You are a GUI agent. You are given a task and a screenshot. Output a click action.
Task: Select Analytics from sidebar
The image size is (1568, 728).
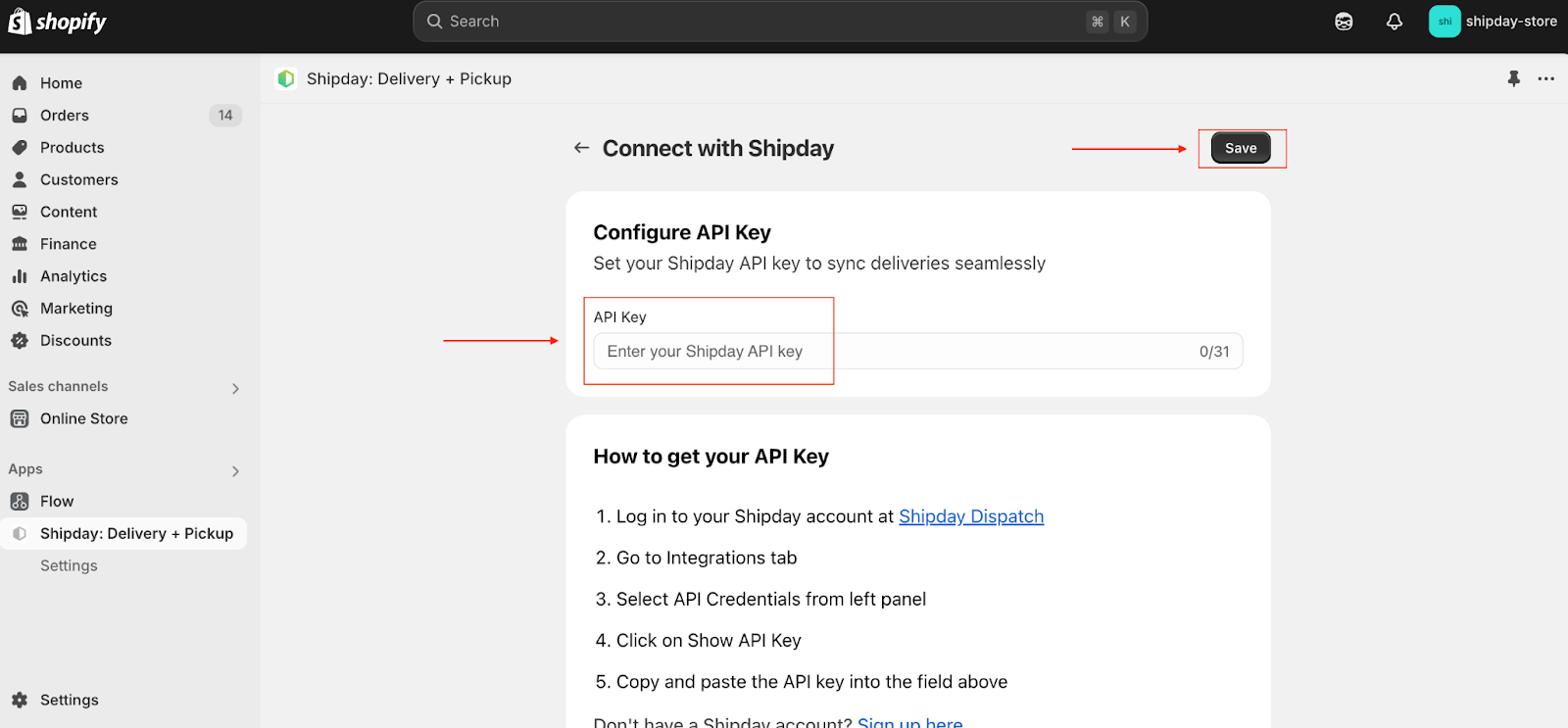point(73,276)
